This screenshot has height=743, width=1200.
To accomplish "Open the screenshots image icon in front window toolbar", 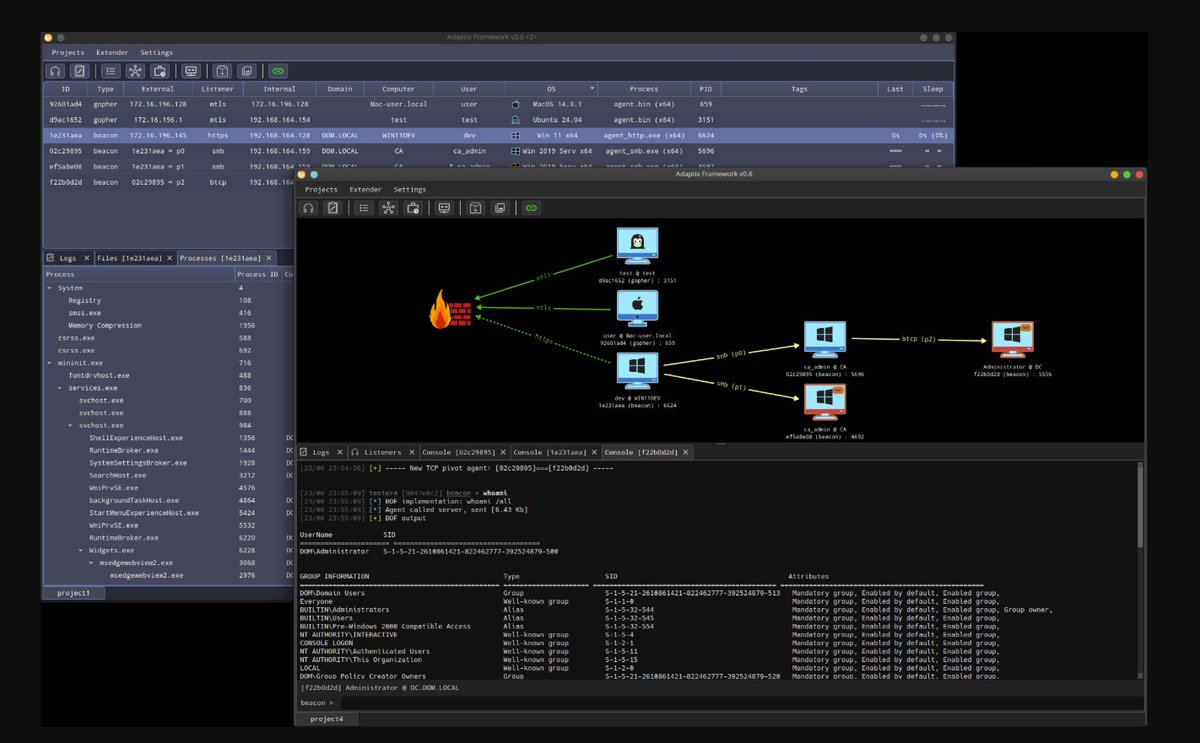I will click(x=500, y=207).
